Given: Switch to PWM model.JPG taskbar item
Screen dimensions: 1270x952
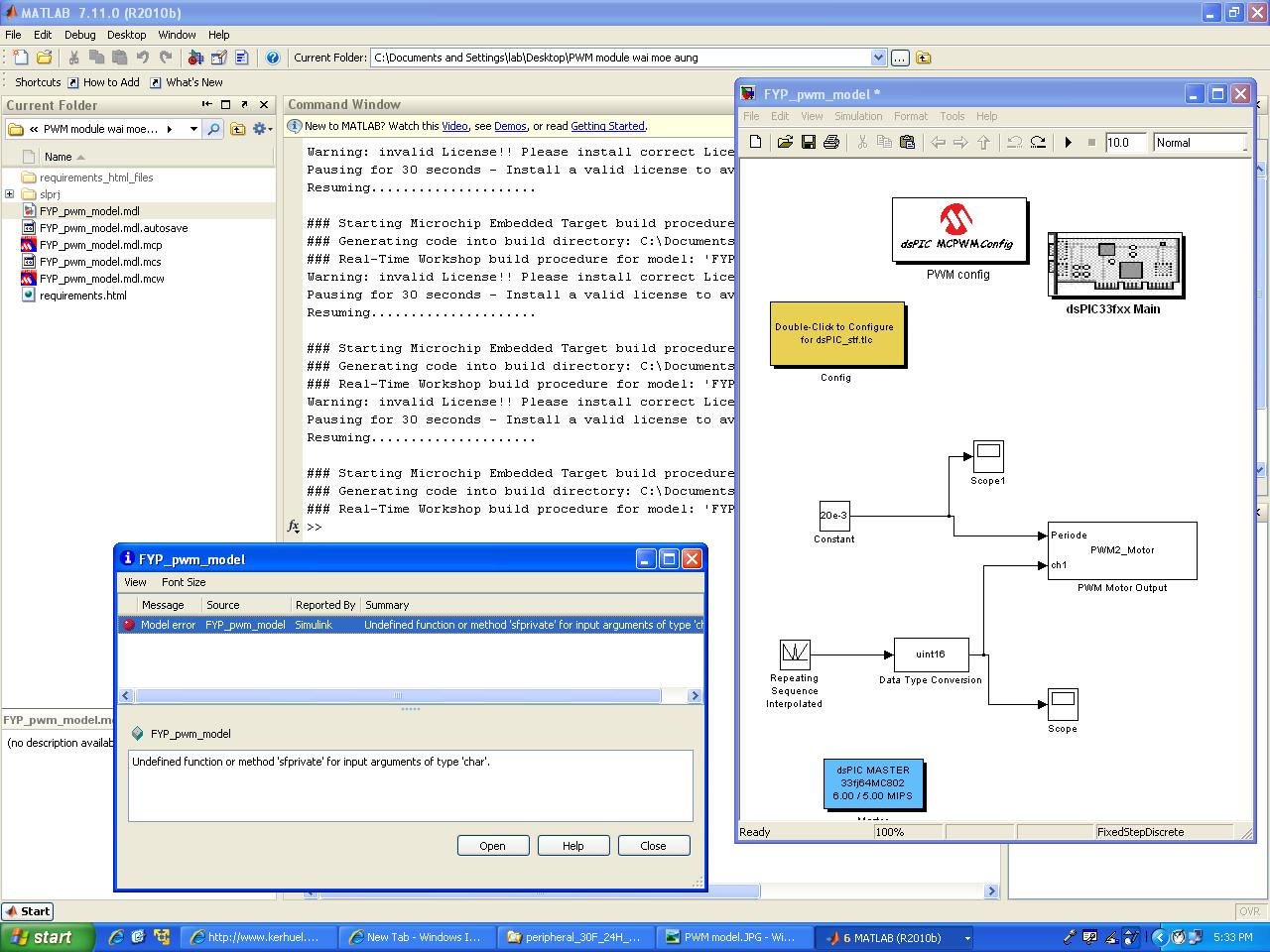Looking at the screenshot, I should point(731,937).
